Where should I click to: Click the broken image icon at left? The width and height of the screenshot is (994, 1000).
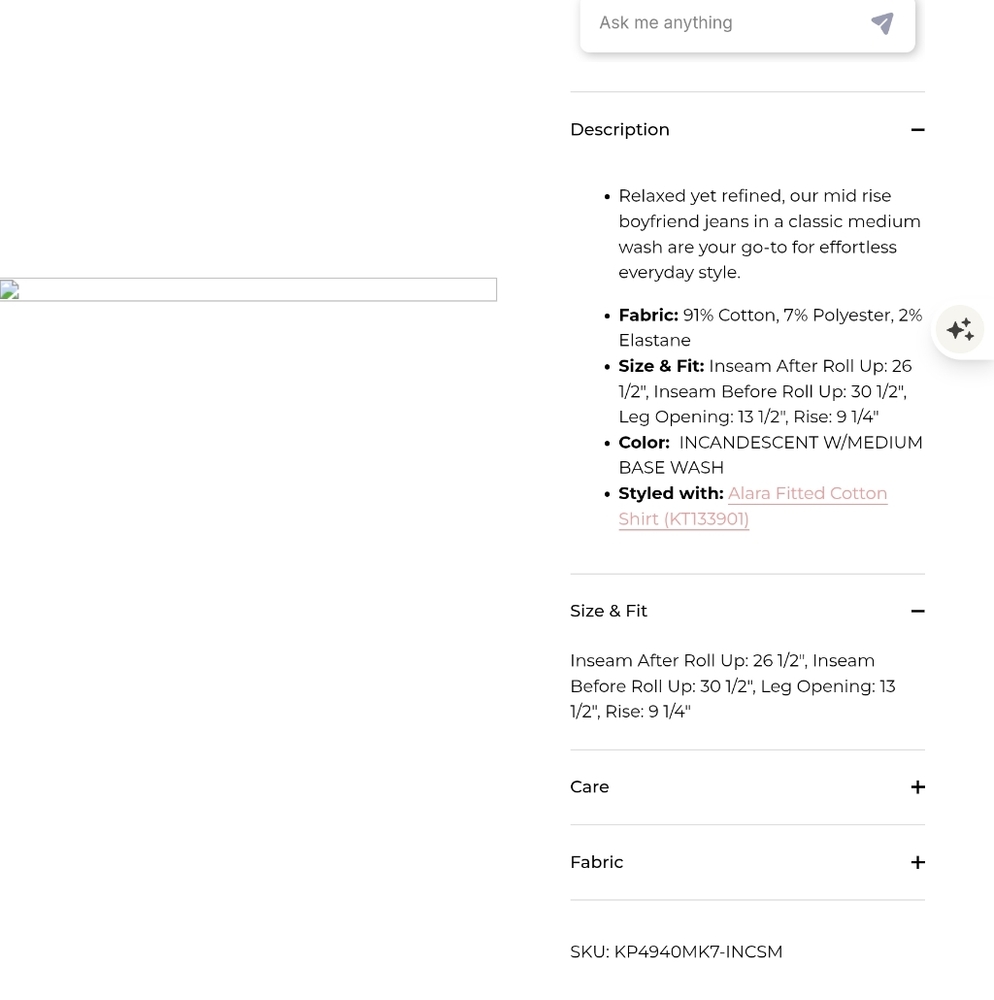click(9, 290)
